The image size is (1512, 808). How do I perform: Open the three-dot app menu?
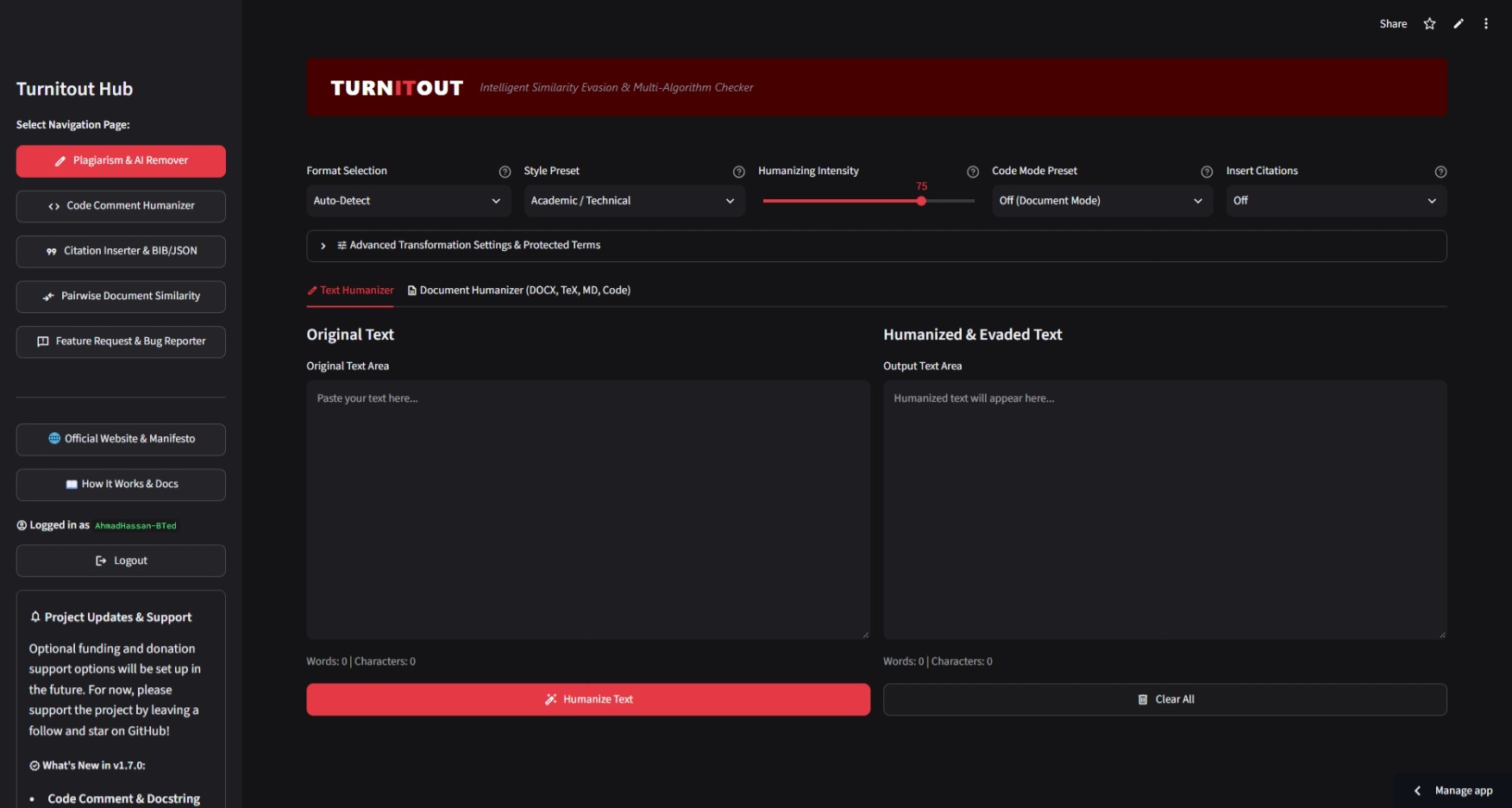coord(1486,24)
